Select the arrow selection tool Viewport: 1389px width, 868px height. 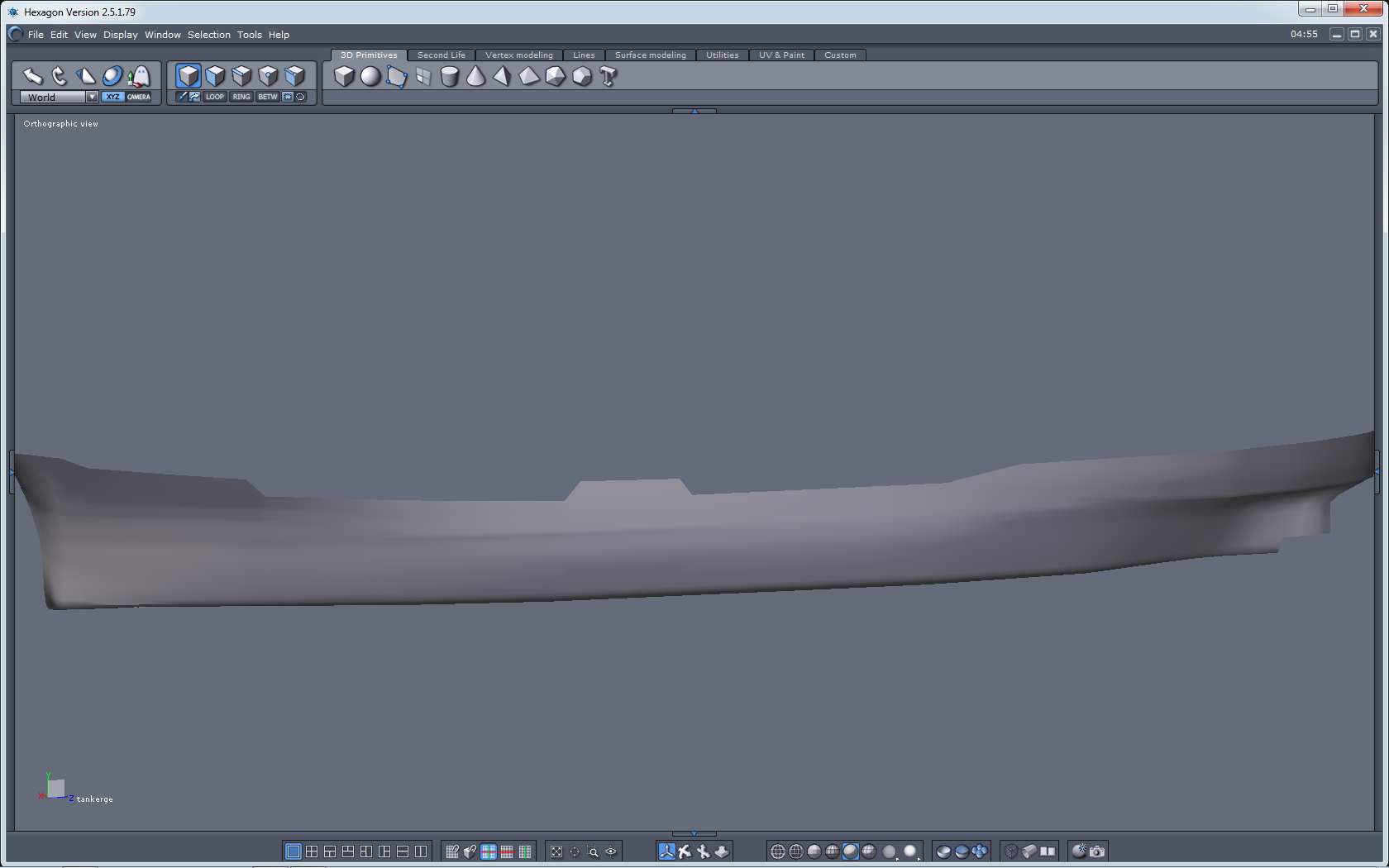pyautogui.click(x=33, y=76)
